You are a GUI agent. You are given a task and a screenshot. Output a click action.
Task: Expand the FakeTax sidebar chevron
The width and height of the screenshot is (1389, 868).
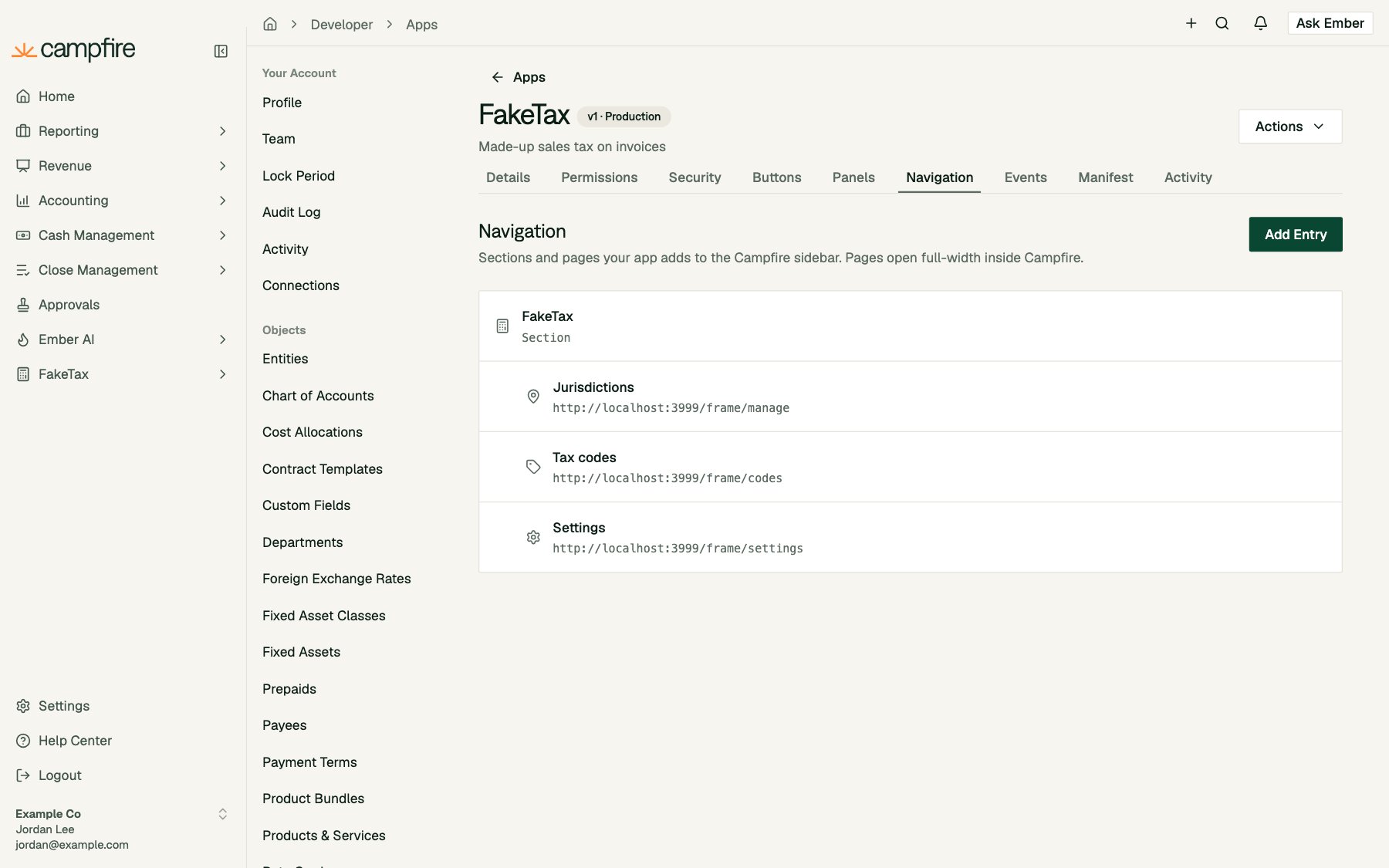(x=222, y=374)
